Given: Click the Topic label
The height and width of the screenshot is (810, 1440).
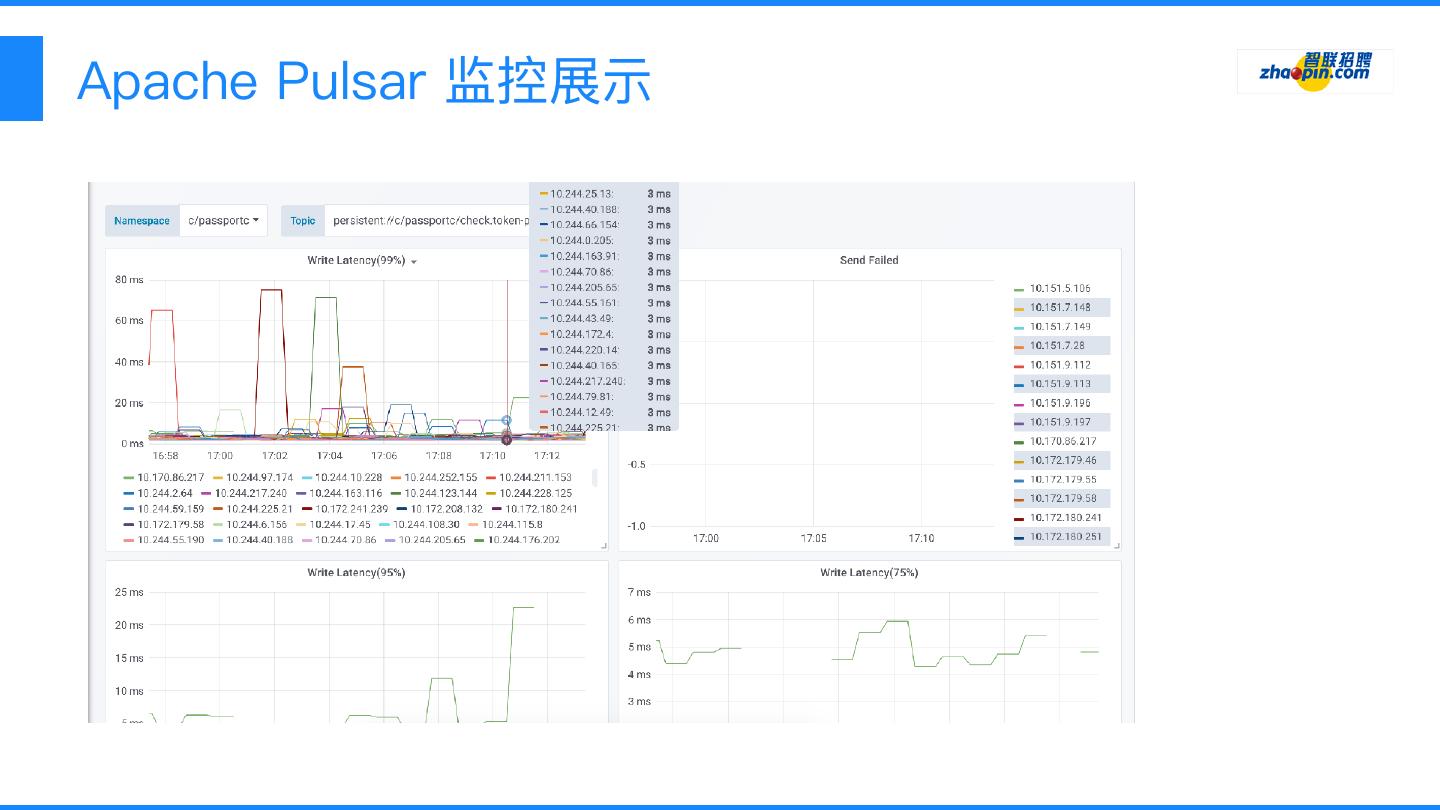Looking at the screenshot, I should click(x=303, y=221).
